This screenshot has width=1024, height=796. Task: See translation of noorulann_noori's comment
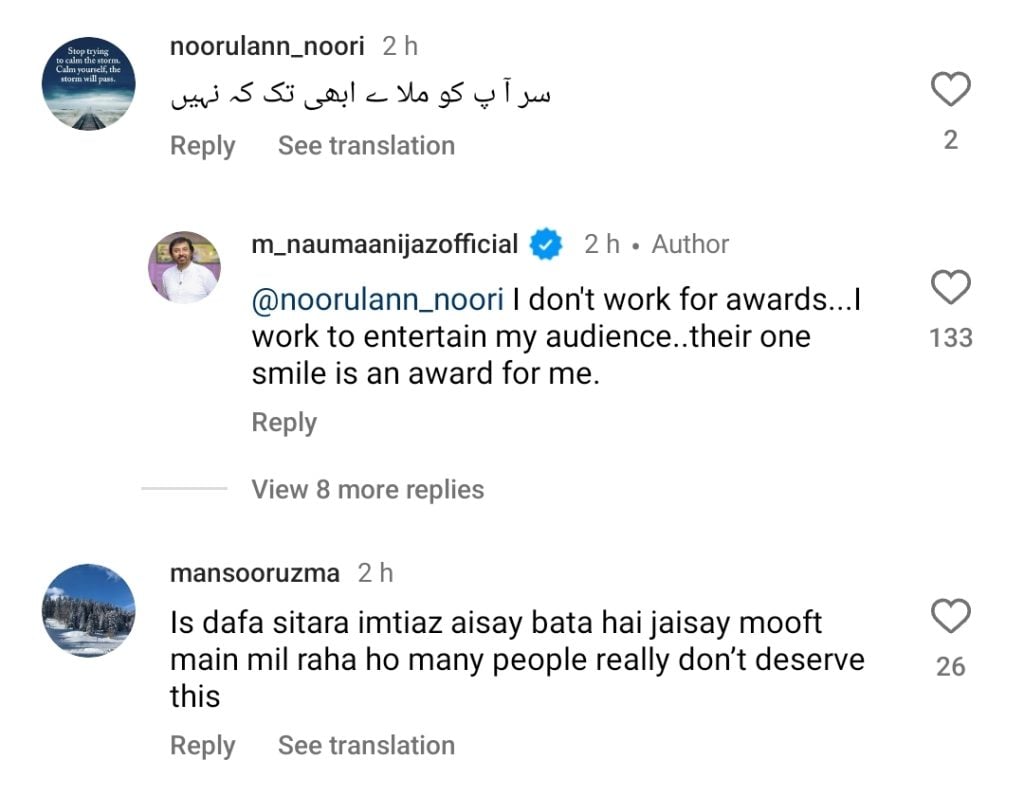pos(366,146)
